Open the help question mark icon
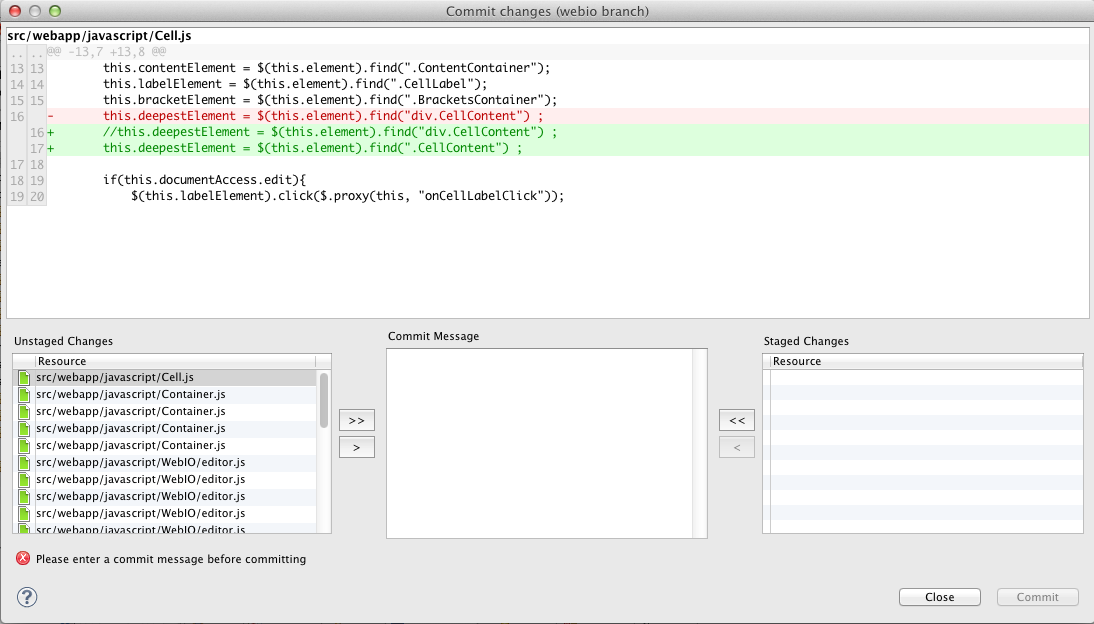The height and width of the screenshot is (624, 1094). click(27, 597)
